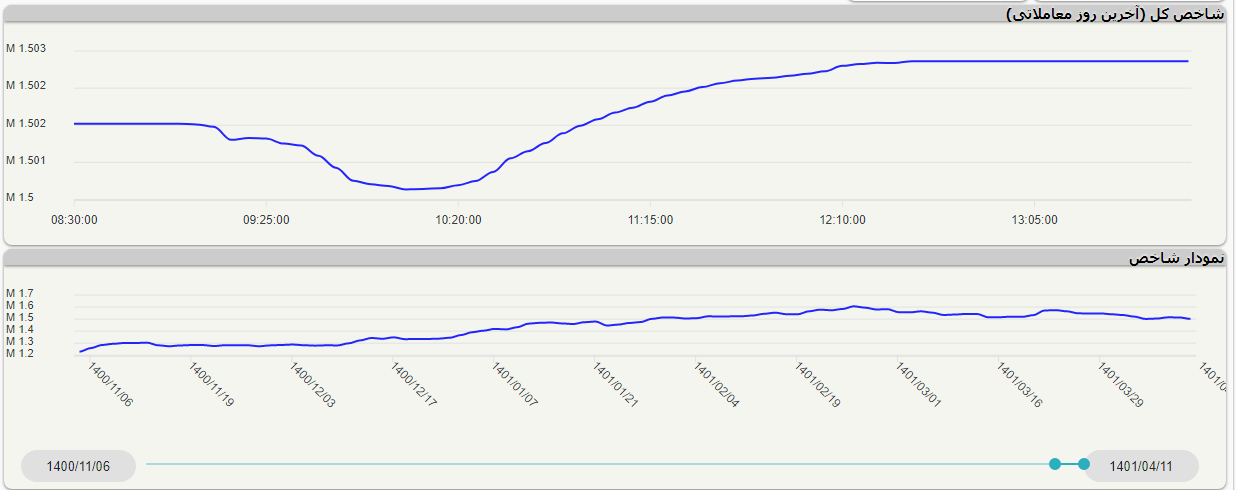
Task: Click the right handle of the date range slider
Action: click(1084, 464)
